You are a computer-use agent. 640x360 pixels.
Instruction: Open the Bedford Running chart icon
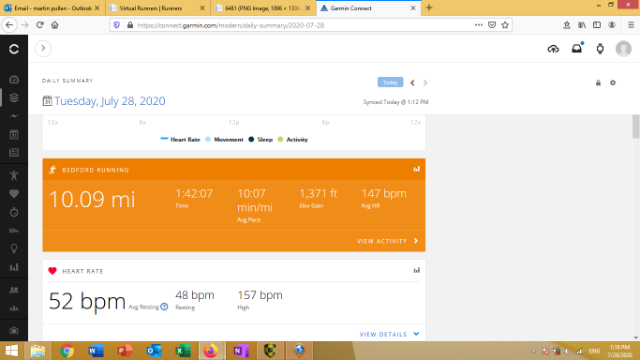[x=416, y=169]
